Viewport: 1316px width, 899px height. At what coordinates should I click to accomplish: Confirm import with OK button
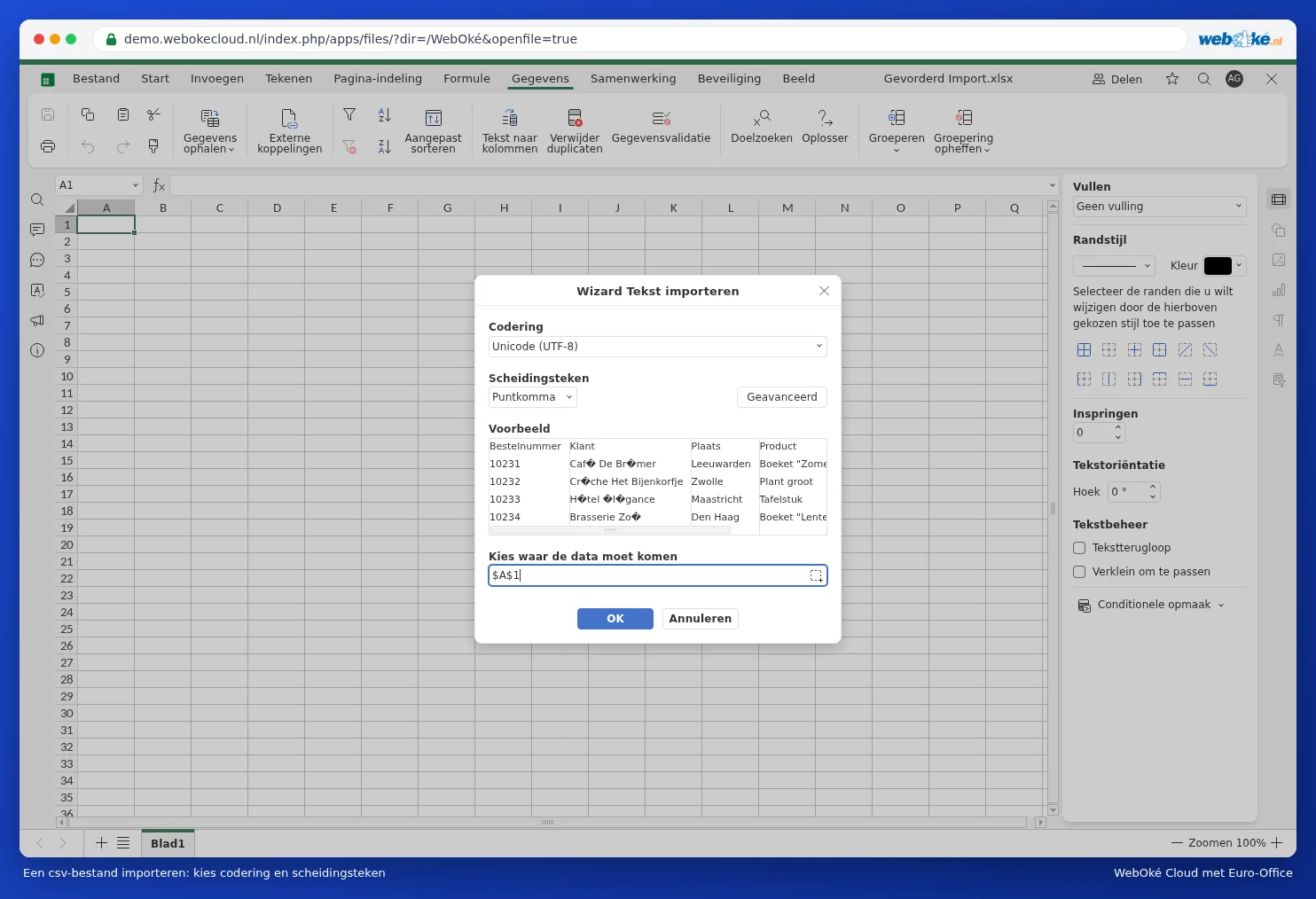pyautogui.click(x=615, y=619)
